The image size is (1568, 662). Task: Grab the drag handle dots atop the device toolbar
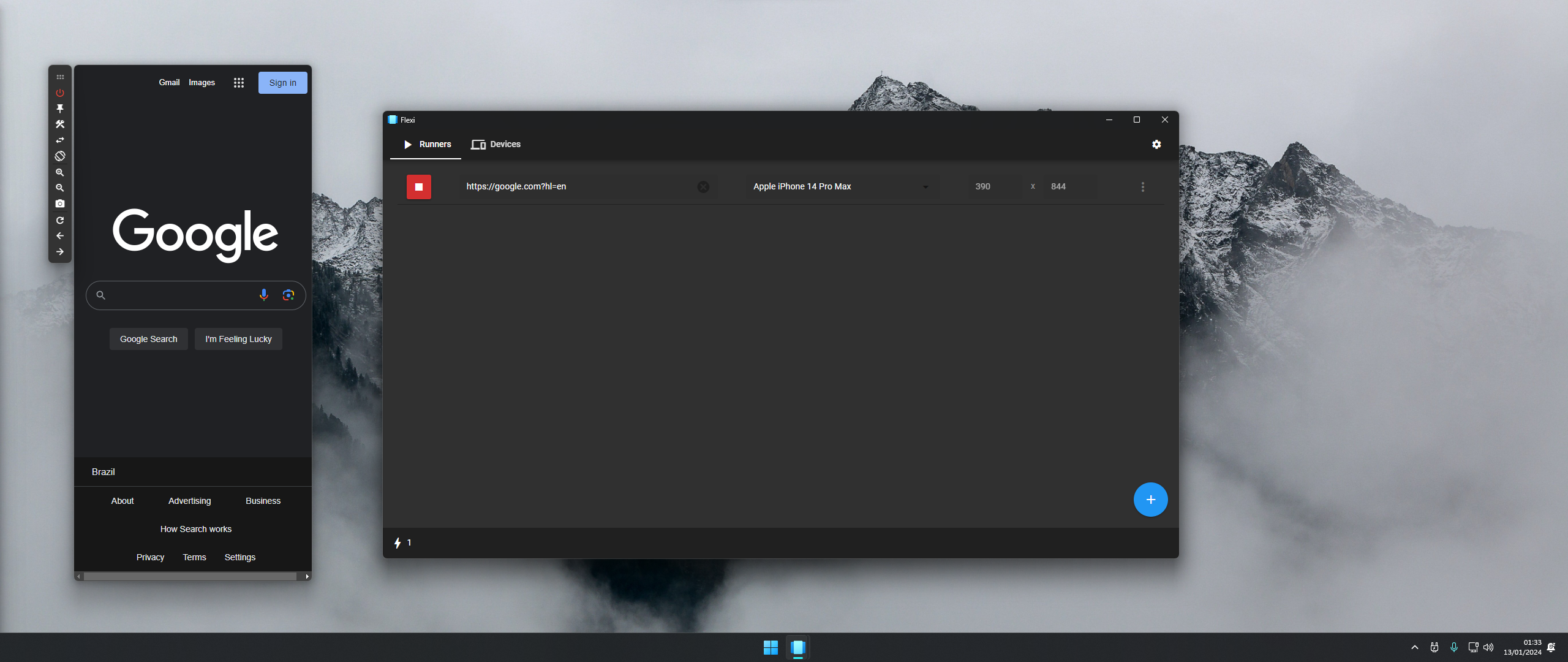click(60, 77)
